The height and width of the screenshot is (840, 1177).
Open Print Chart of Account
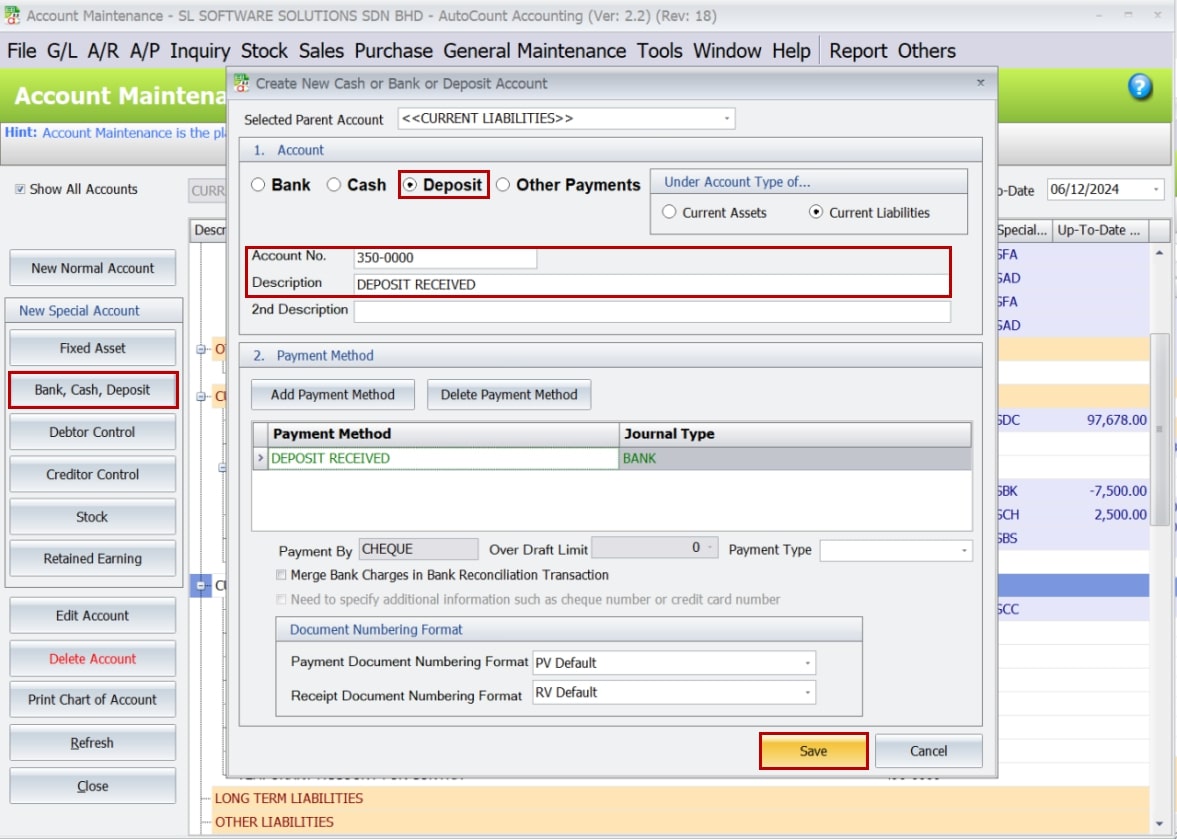92,699
